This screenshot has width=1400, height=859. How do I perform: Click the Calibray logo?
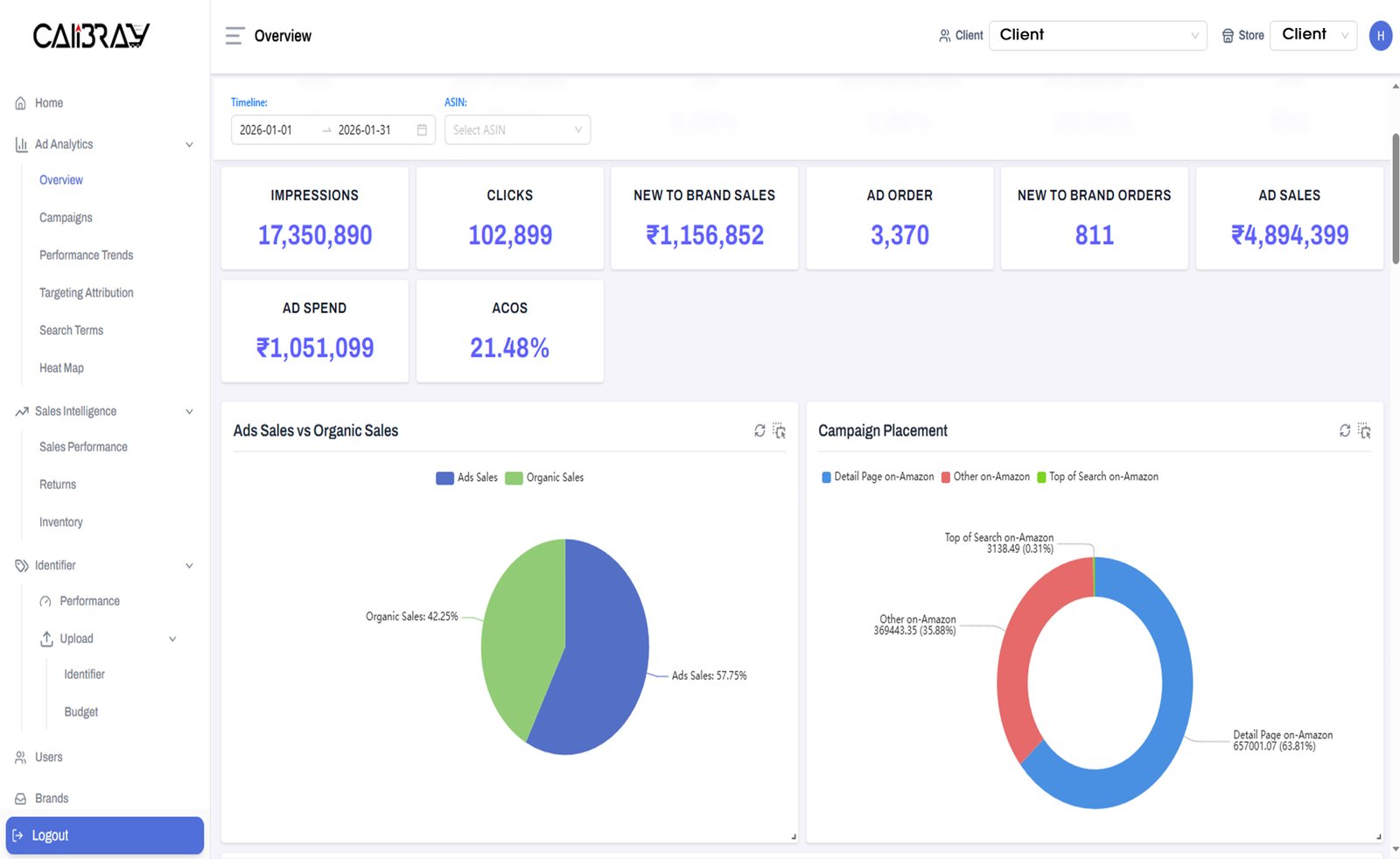click(92, 36)
